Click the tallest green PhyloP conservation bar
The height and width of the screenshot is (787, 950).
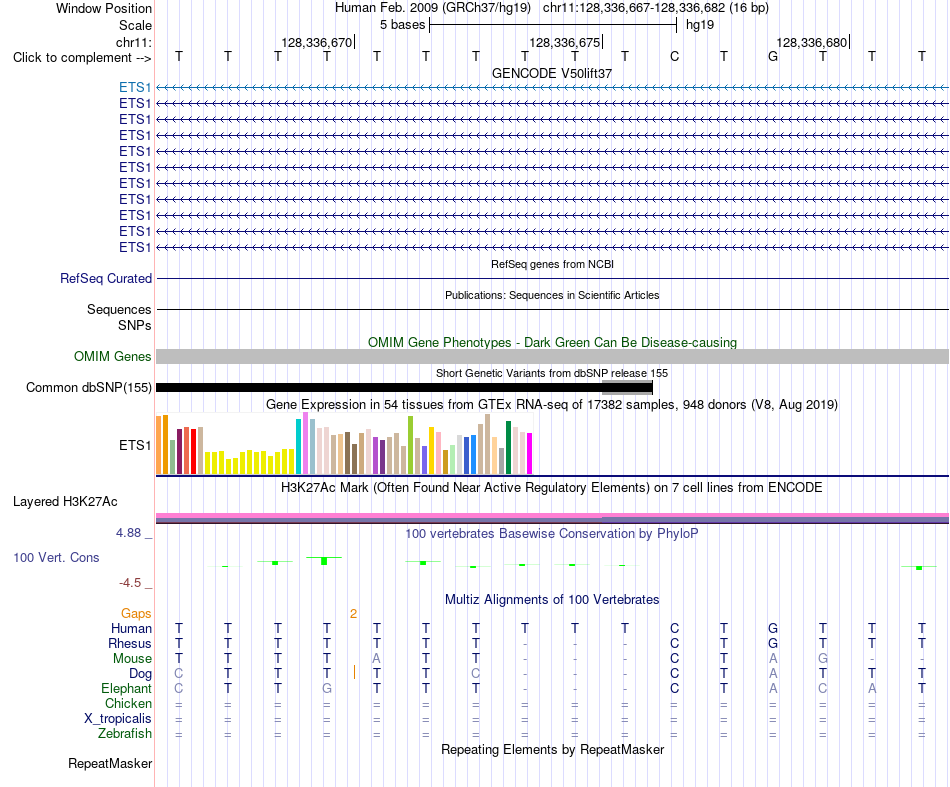pos(324,561)
